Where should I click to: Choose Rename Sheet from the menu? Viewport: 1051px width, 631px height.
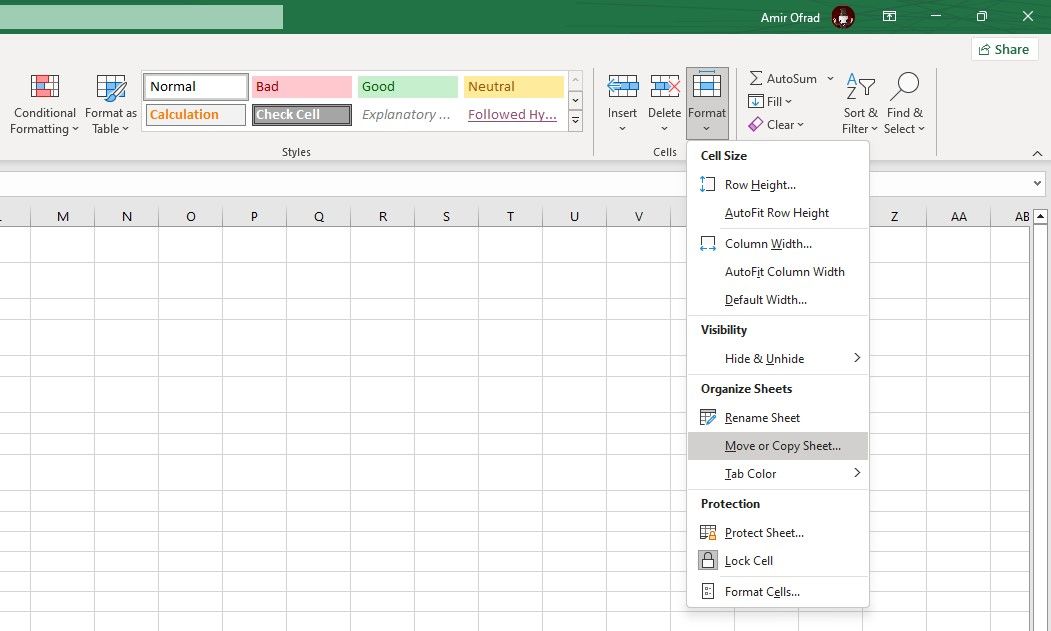[762, 417]
